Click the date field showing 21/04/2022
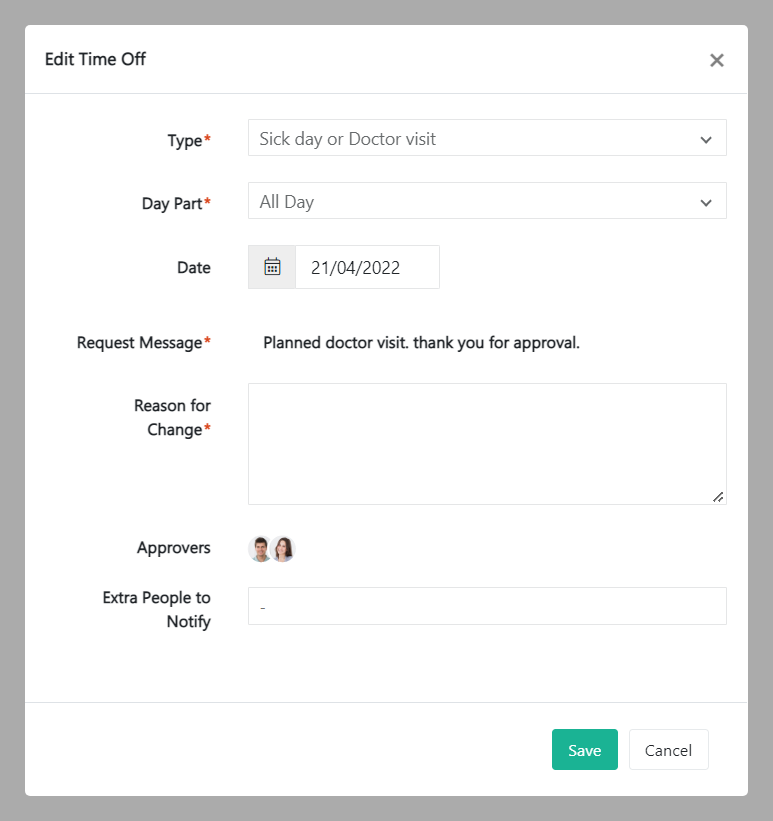773x821 pixels. [367, 268]
